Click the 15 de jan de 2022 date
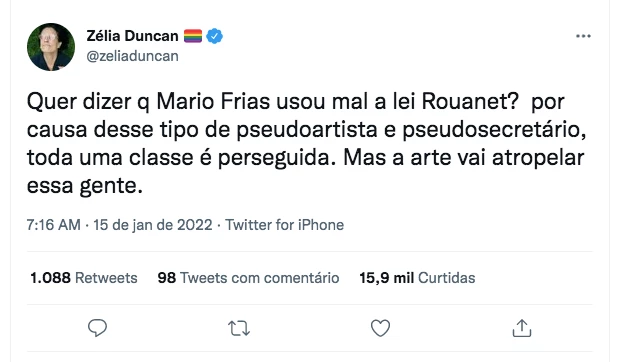The image size is (628, 362). tap(153, 225)
